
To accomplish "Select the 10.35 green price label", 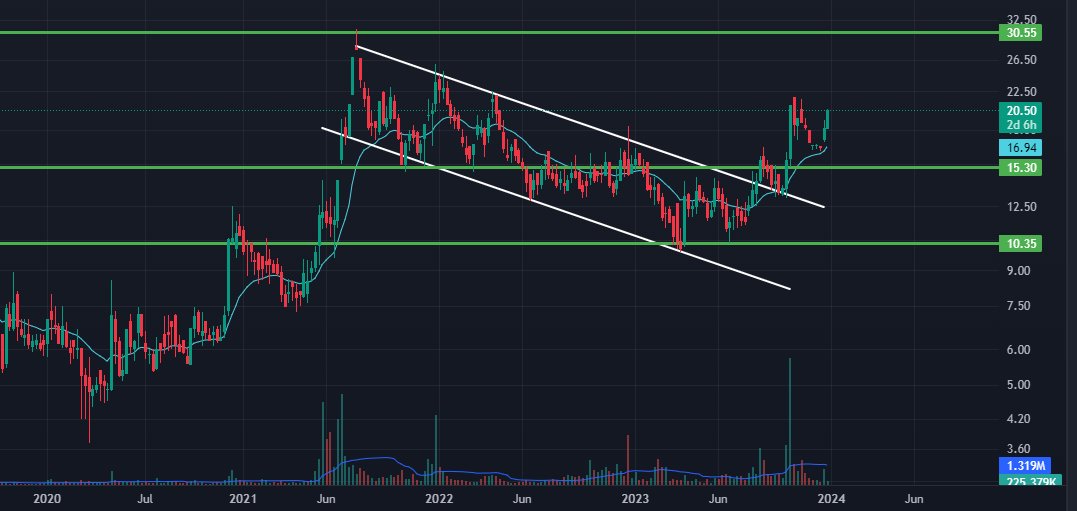I will (1020, 244).
